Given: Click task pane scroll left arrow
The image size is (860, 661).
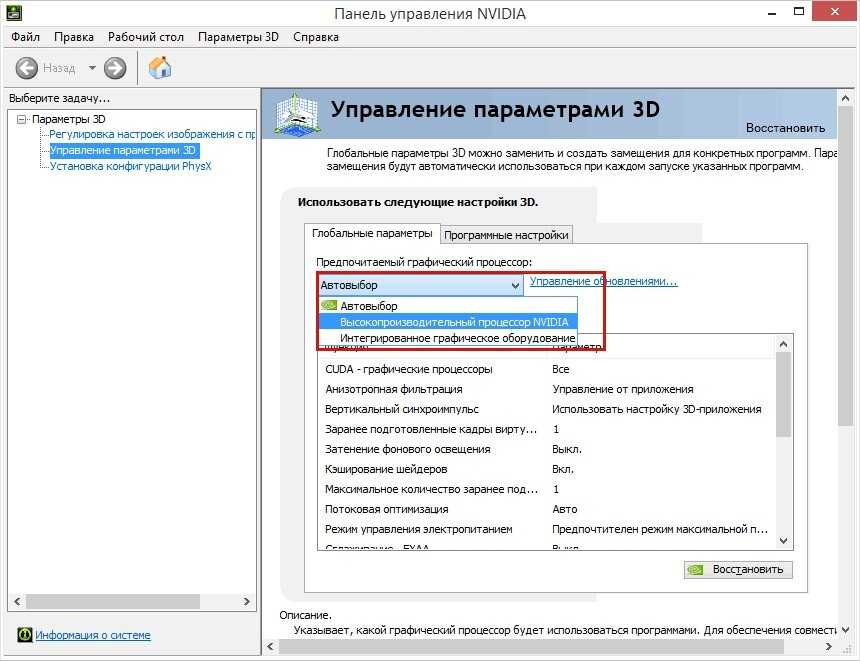Looking at the screenshot, I should [x=18, y=601].
